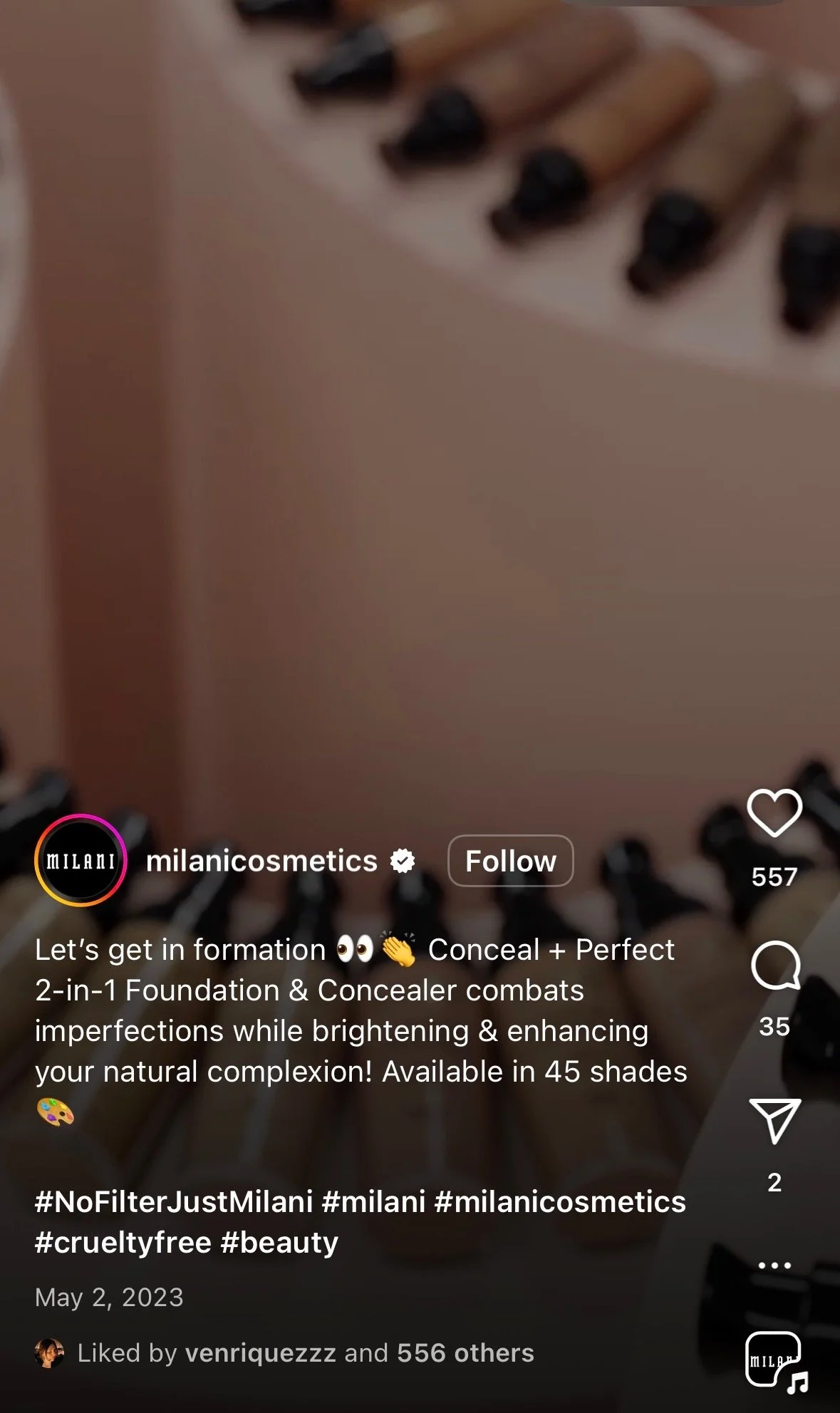Open the #crueltyfree hashtag
This screenshot has width=840, height=1413.
(x=123, y=1242)
